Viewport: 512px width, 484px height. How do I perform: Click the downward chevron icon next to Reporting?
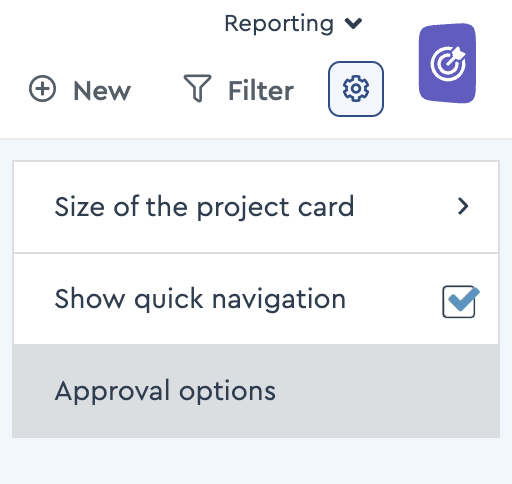coord(353,23)
